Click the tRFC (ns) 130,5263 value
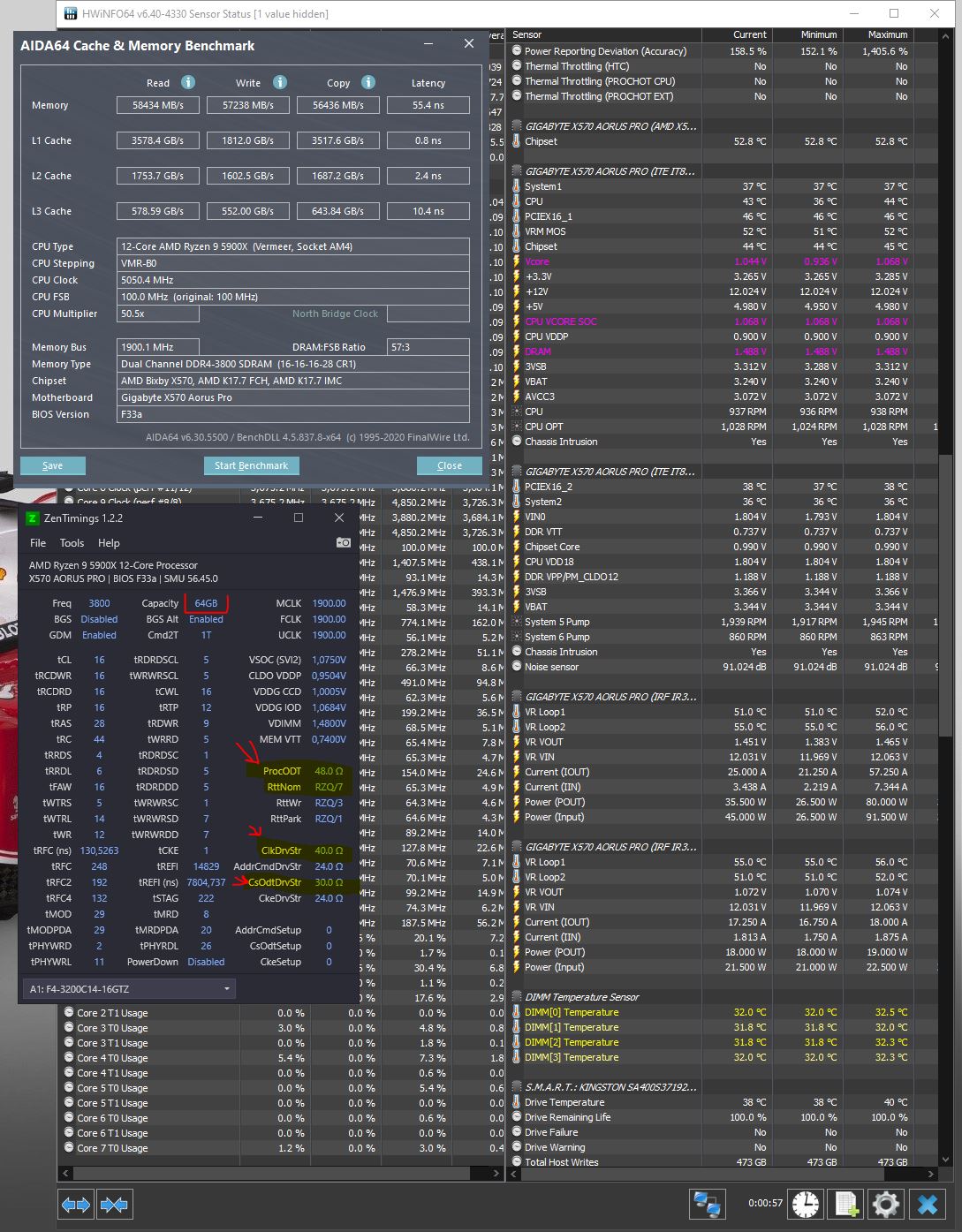 tap(99, 850)
